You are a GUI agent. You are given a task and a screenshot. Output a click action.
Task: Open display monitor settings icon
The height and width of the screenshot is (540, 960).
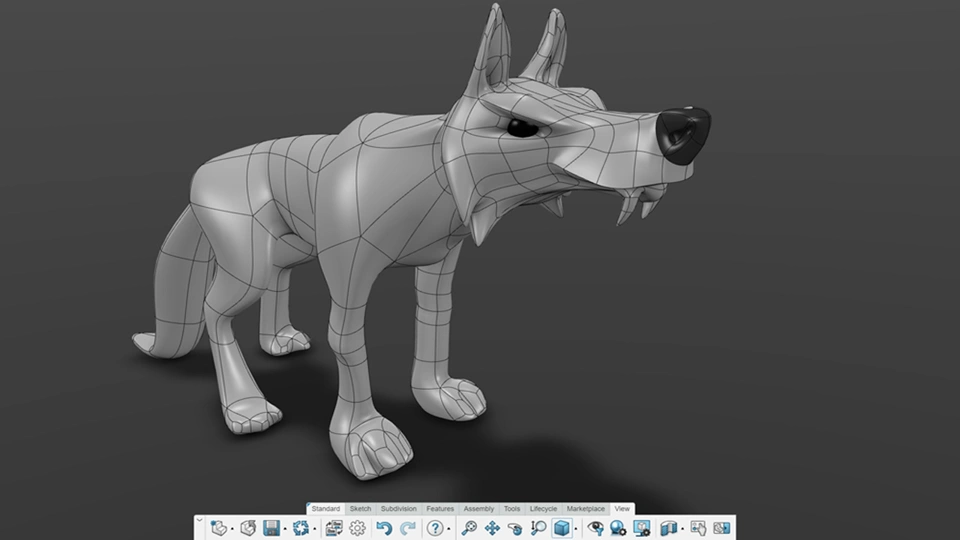click(642, 528)
